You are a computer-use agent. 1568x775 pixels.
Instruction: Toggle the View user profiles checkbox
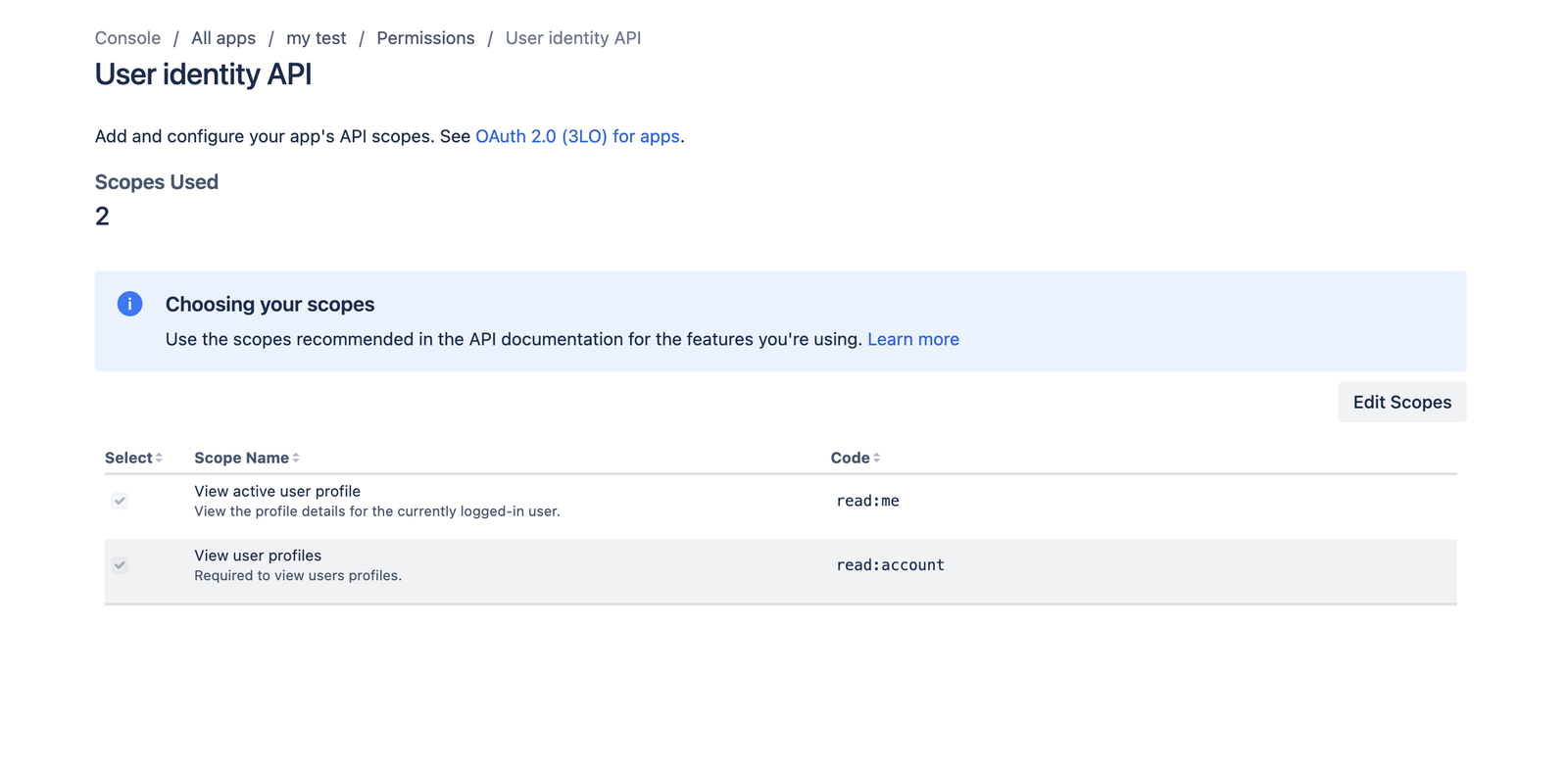[x=120, y=565]
